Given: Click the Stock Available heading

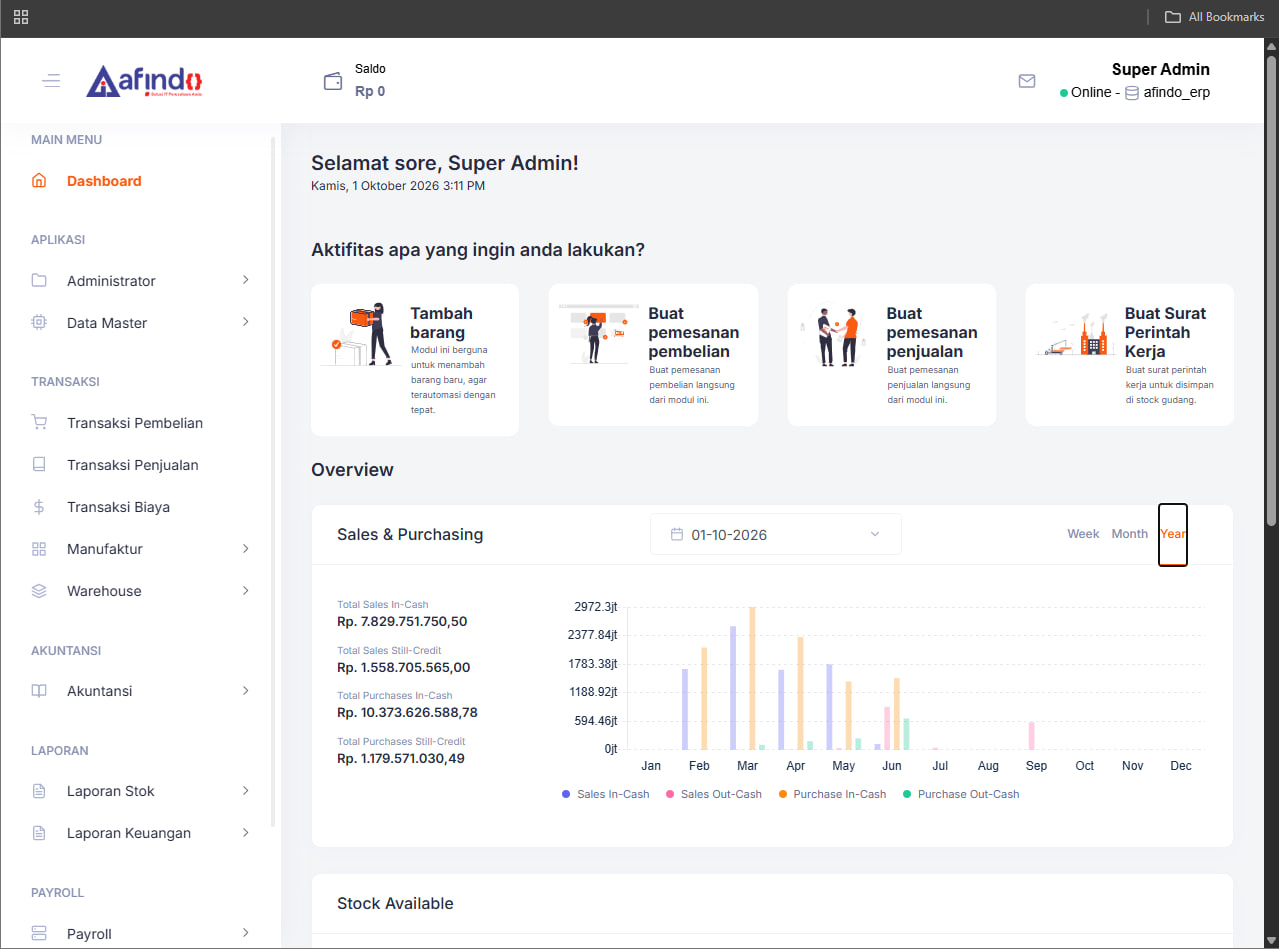Looking at the screenshot, I should tap(395, 903).
